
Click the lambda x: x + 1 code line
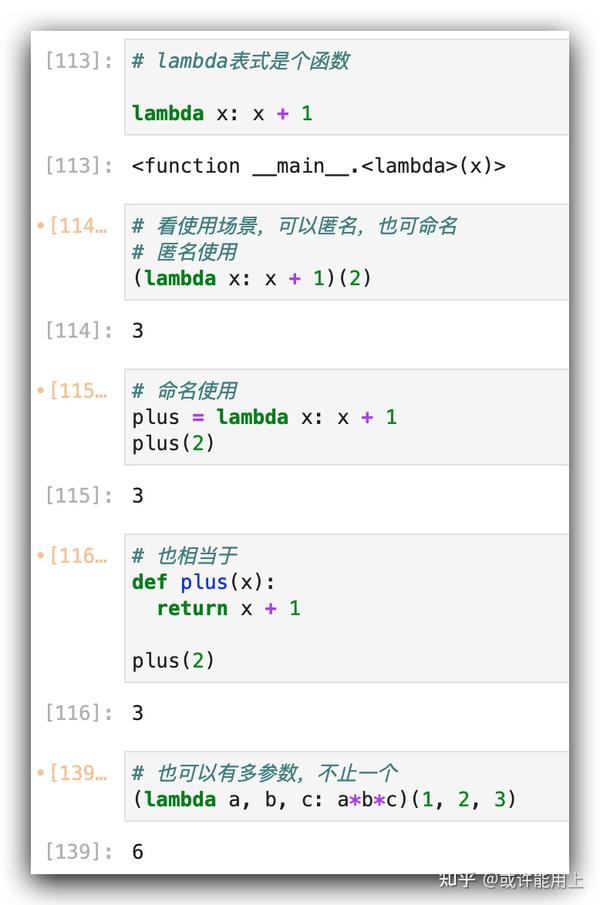coord(222,113)
